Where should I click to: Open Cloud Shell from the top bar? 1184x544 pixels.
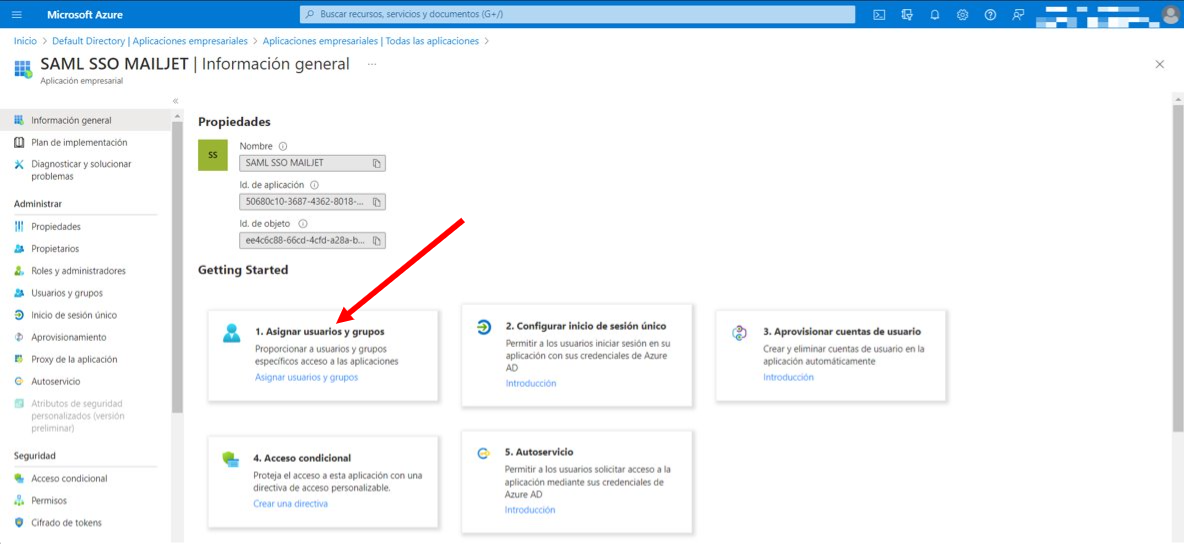click(879, 14)
